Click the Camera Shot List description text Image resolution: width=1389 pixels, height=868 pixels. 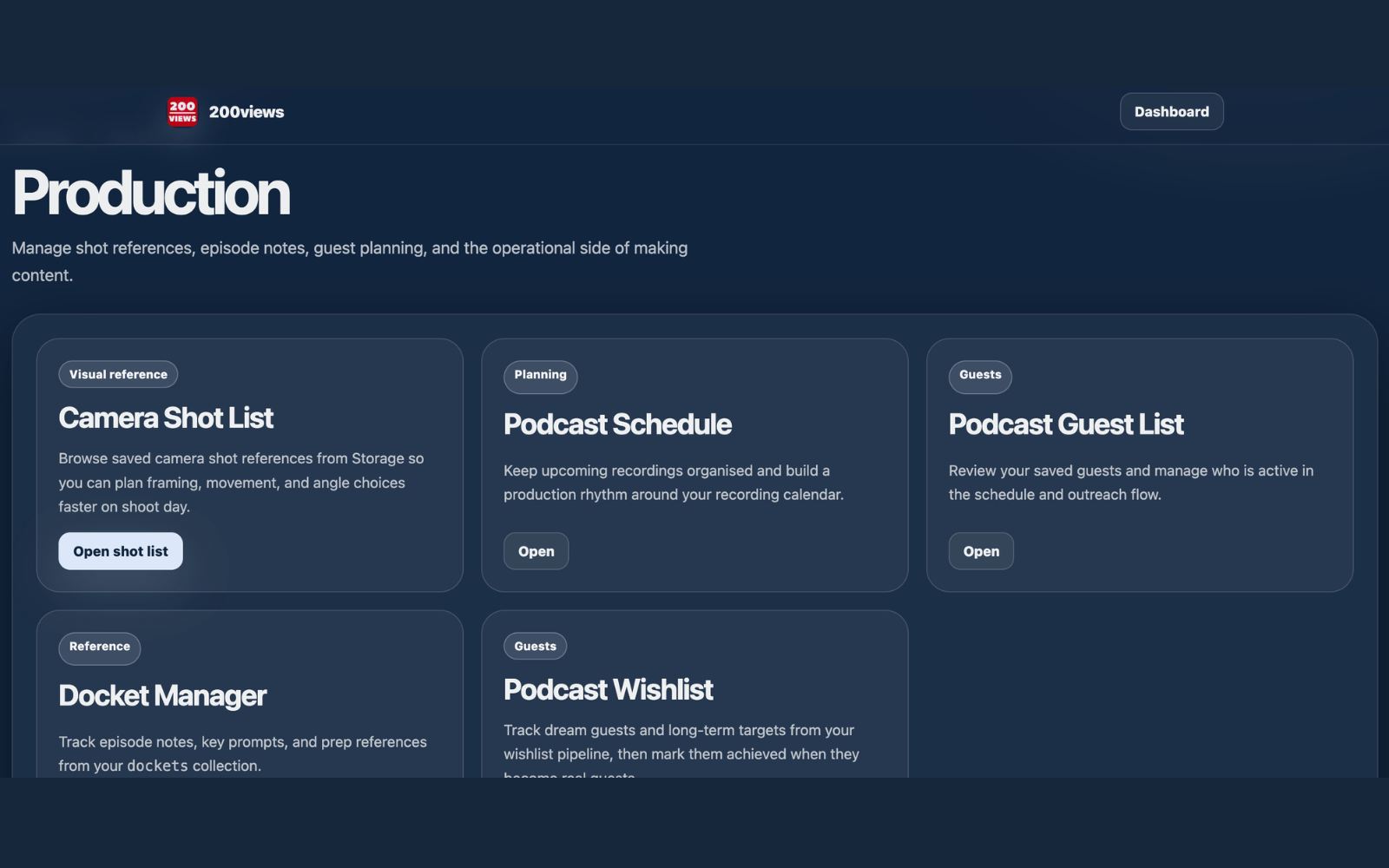point(241,483)
